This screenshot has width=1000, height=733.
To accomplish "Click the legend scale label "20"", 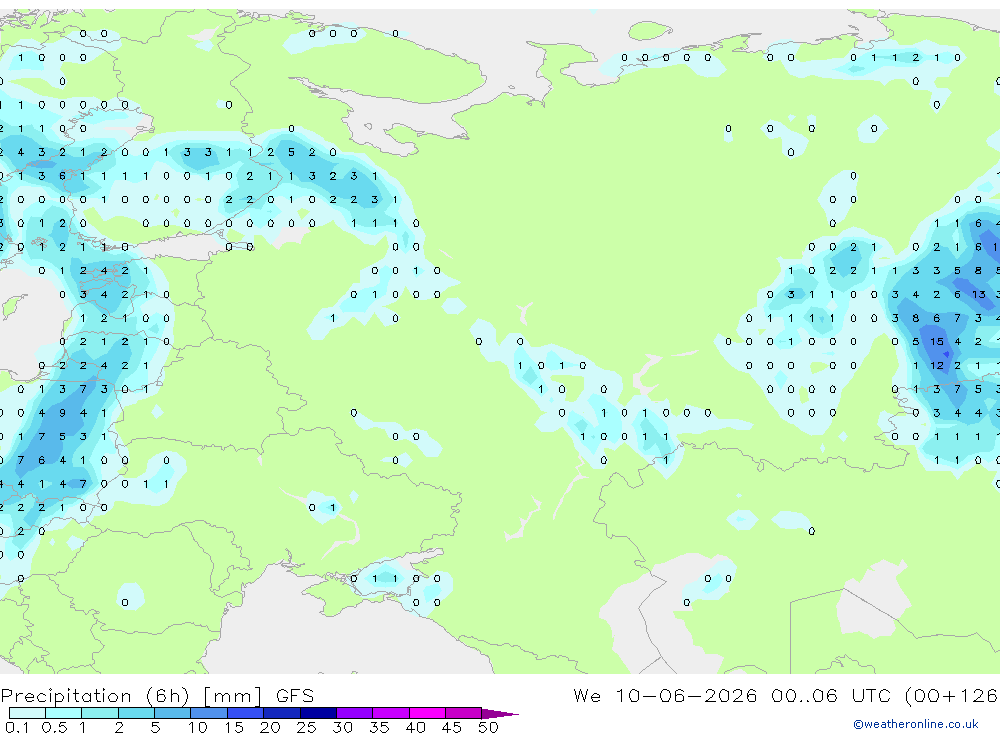I will (x=270, y=727).
